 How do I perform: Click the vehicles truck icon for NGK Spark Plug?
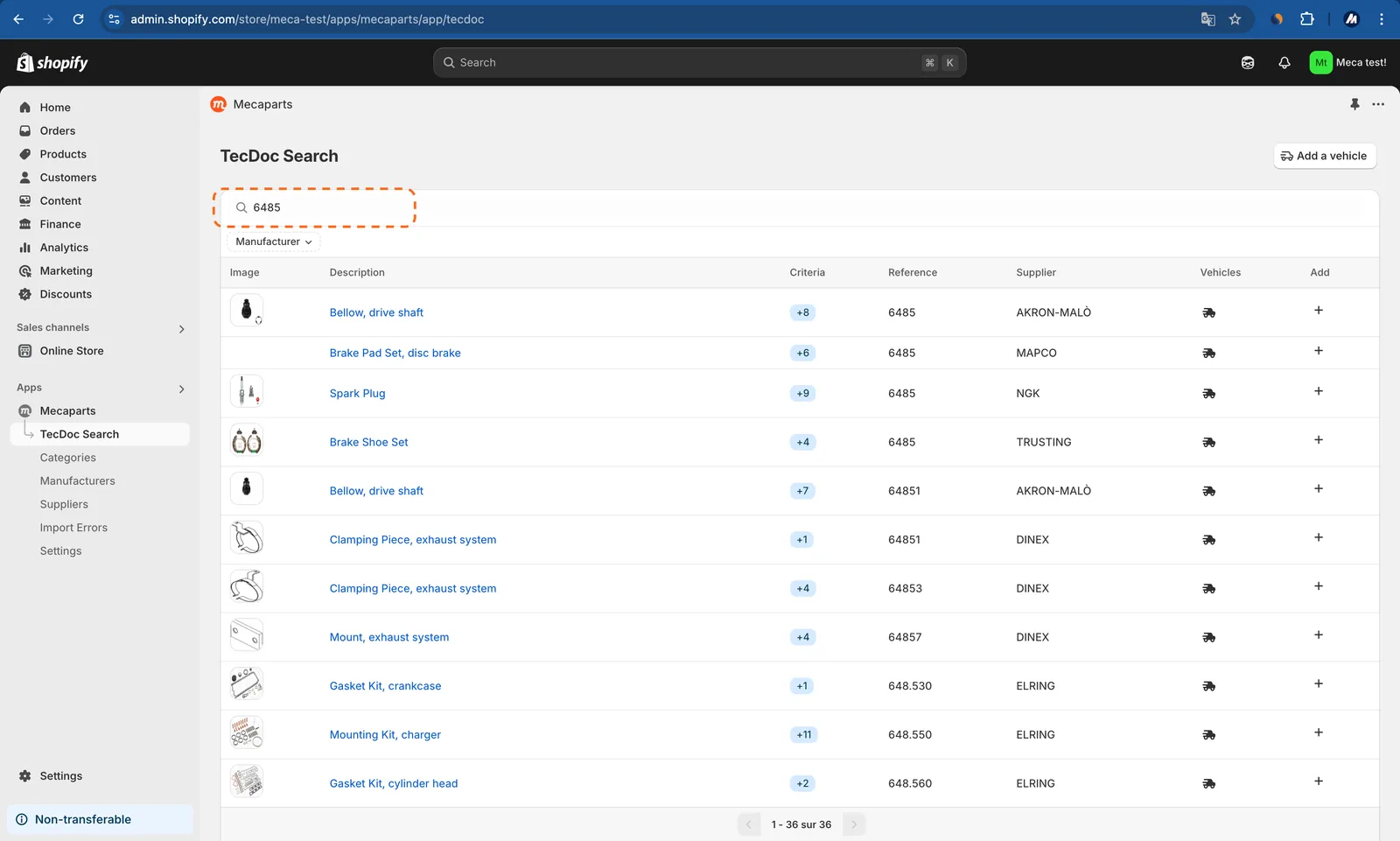[1208, 394]
